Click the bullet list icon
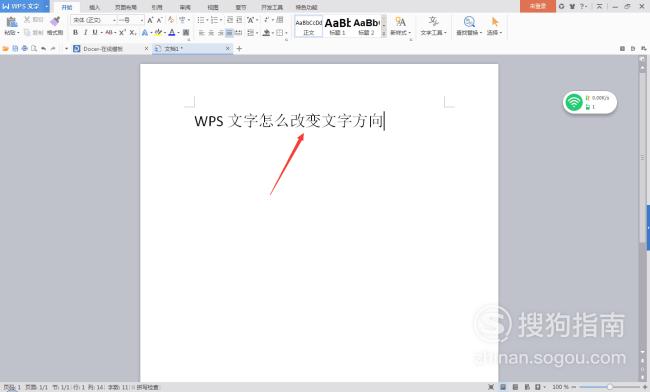 point(201,20)
